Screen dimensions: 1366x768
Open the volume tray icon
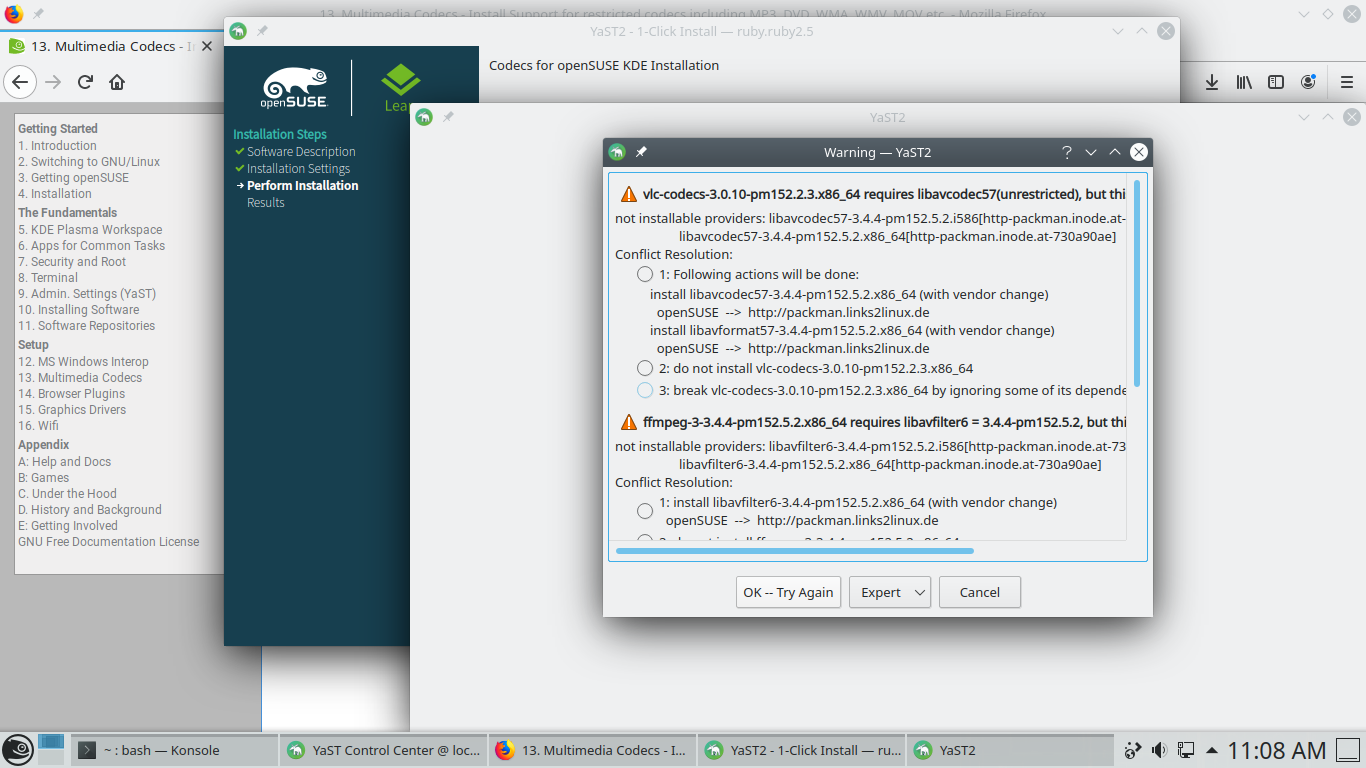(x=1159, y=750)
